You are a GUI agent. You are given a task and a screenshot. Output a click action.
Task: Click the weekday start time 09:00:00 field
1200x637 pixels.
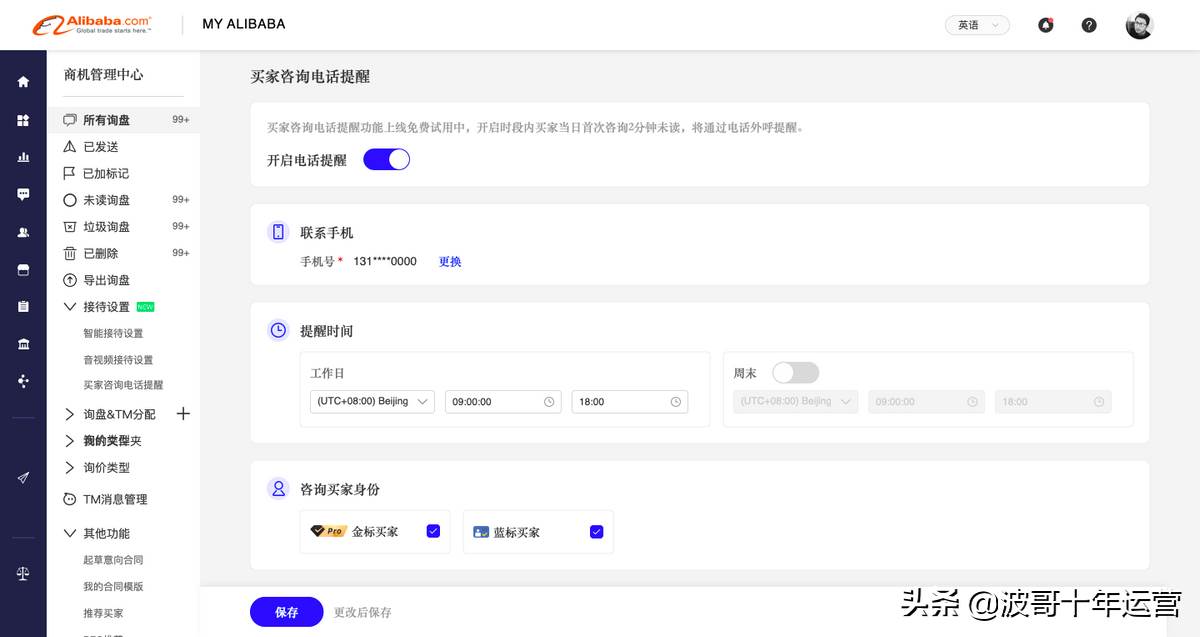(503, 402)
